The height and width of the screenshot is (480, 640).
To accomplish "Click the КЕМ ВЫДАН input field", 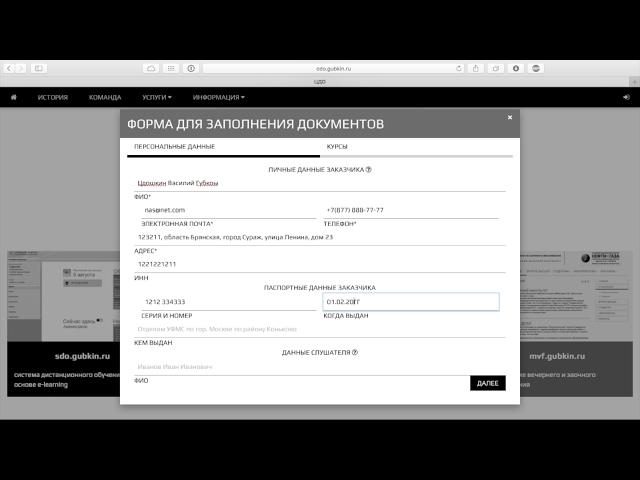I will click(320, 329).
